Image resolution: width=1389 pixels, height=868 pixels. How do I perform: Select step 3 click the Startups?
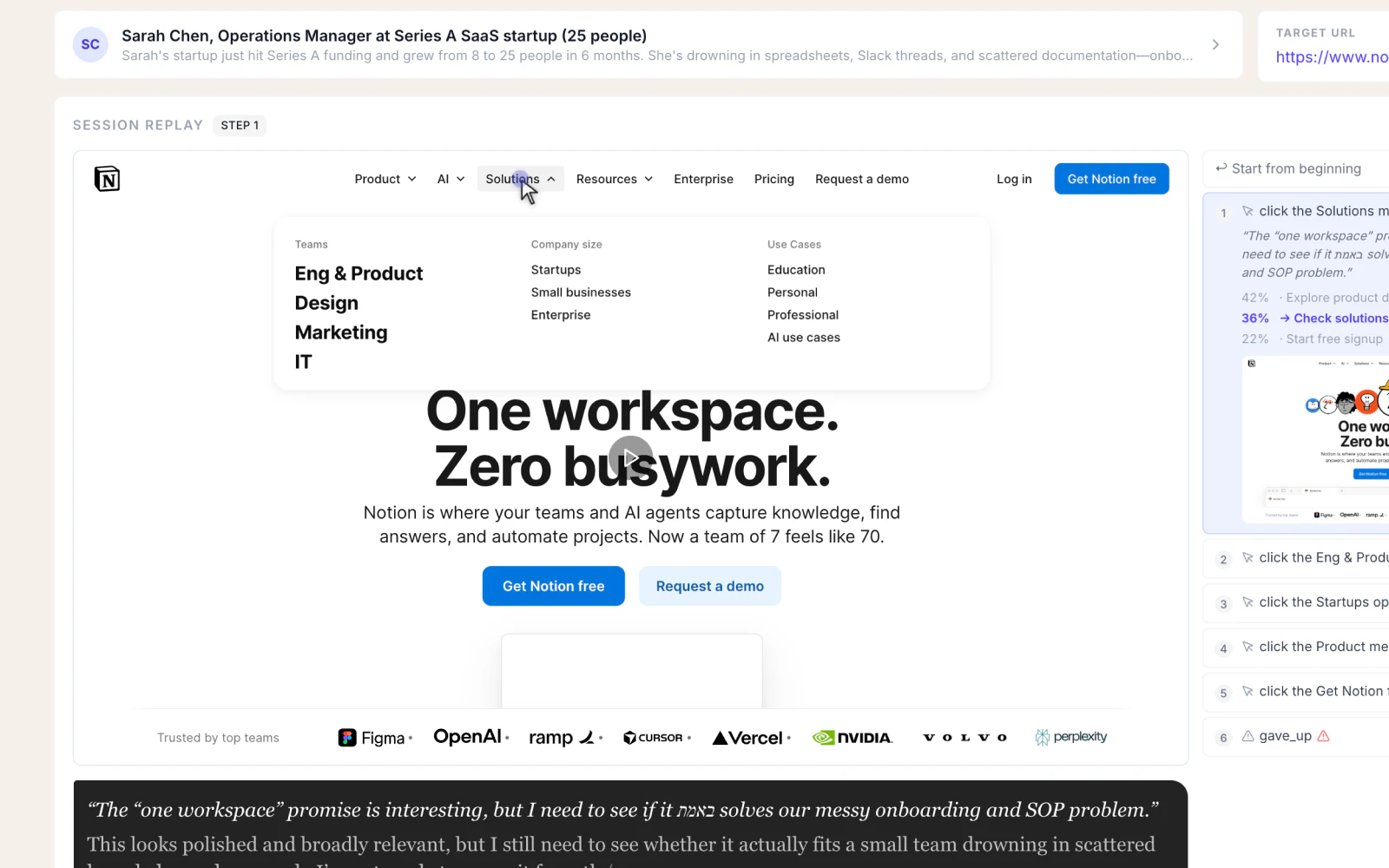click(x=1296, y=602)
